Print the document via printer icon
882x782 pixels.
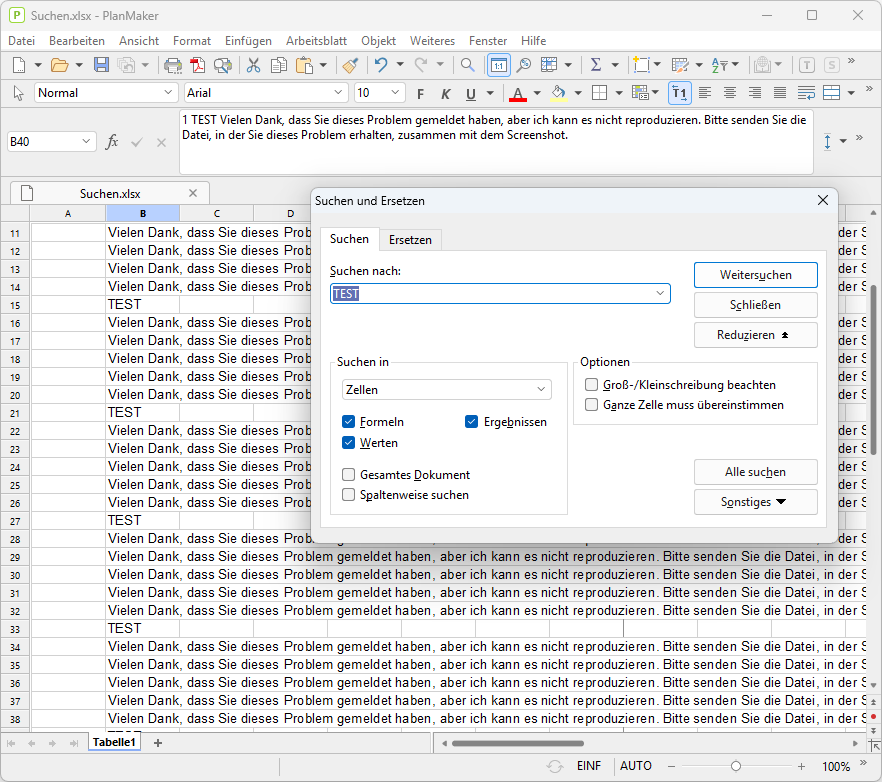(173, 65)
